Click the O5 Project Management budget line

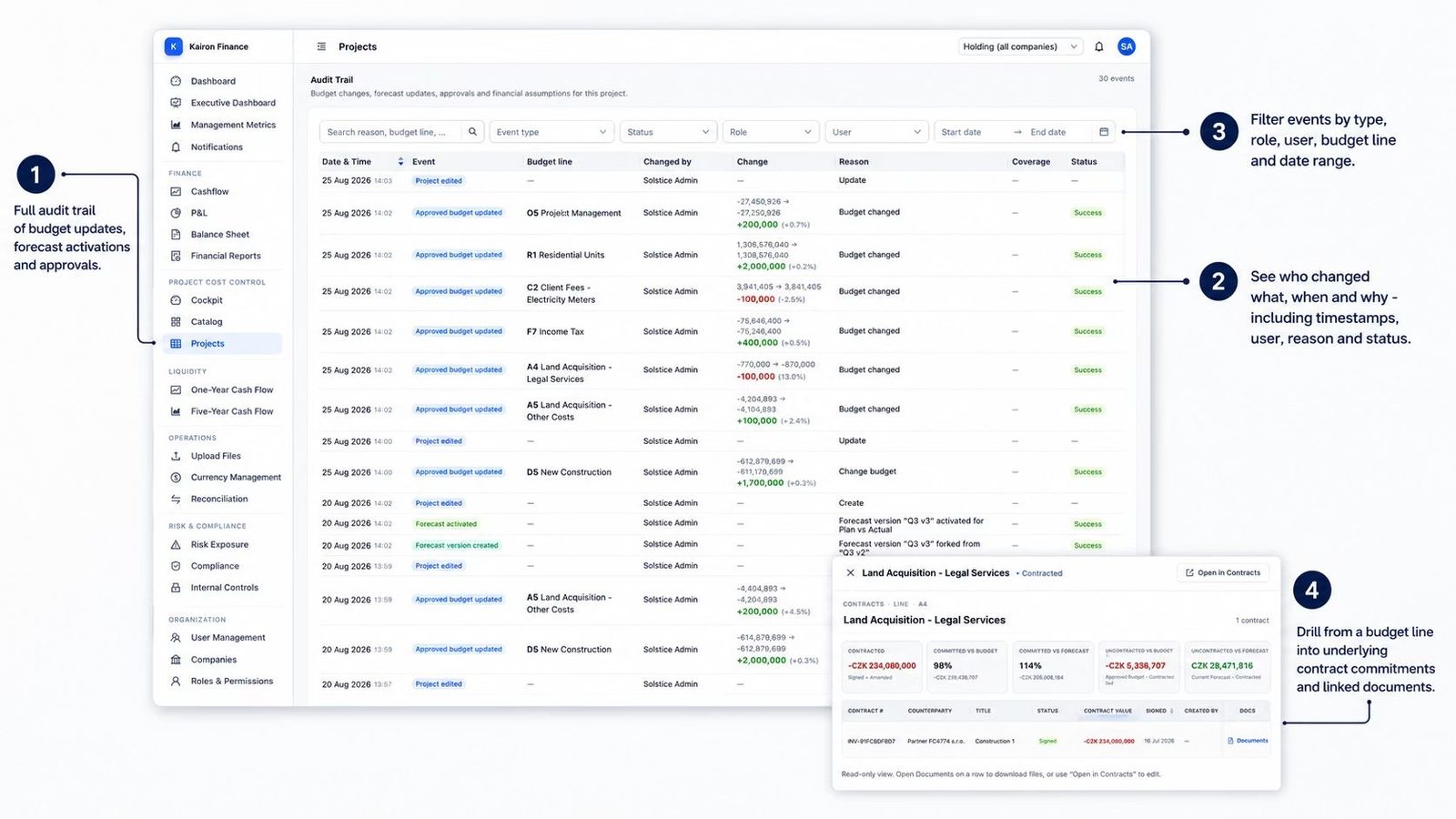tap(573, 213)
